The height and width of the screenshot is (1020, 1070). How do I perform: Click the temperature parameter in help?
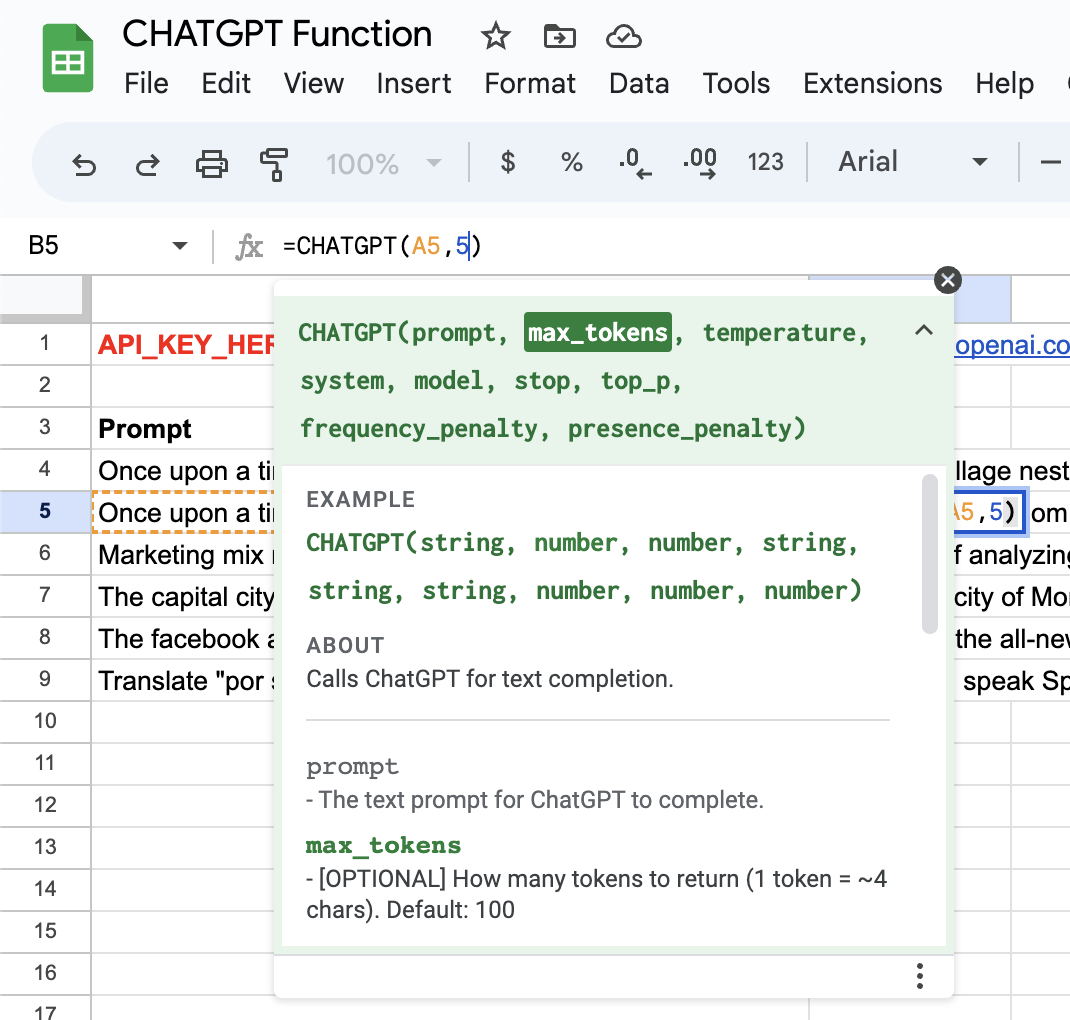[x=779, y=333]
